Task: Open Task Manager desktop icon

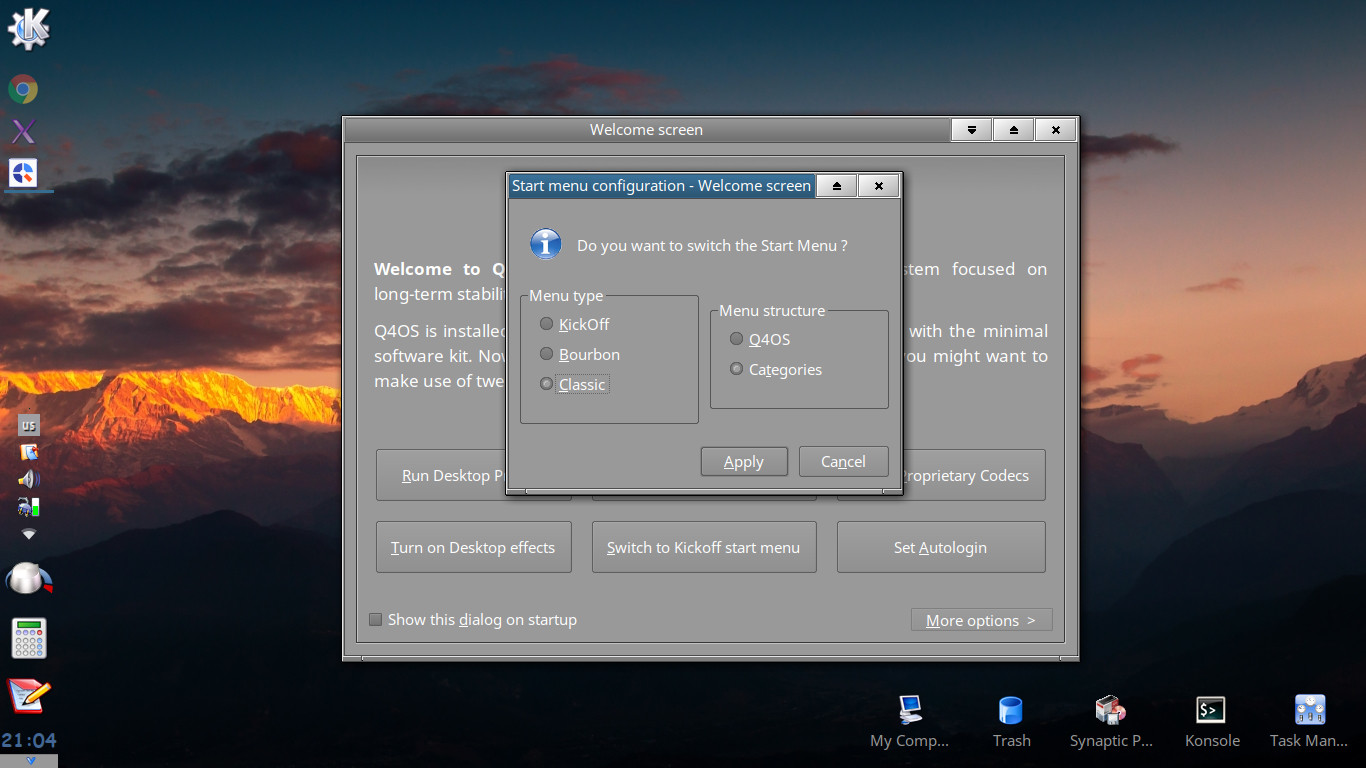Action: [1309, 722]
